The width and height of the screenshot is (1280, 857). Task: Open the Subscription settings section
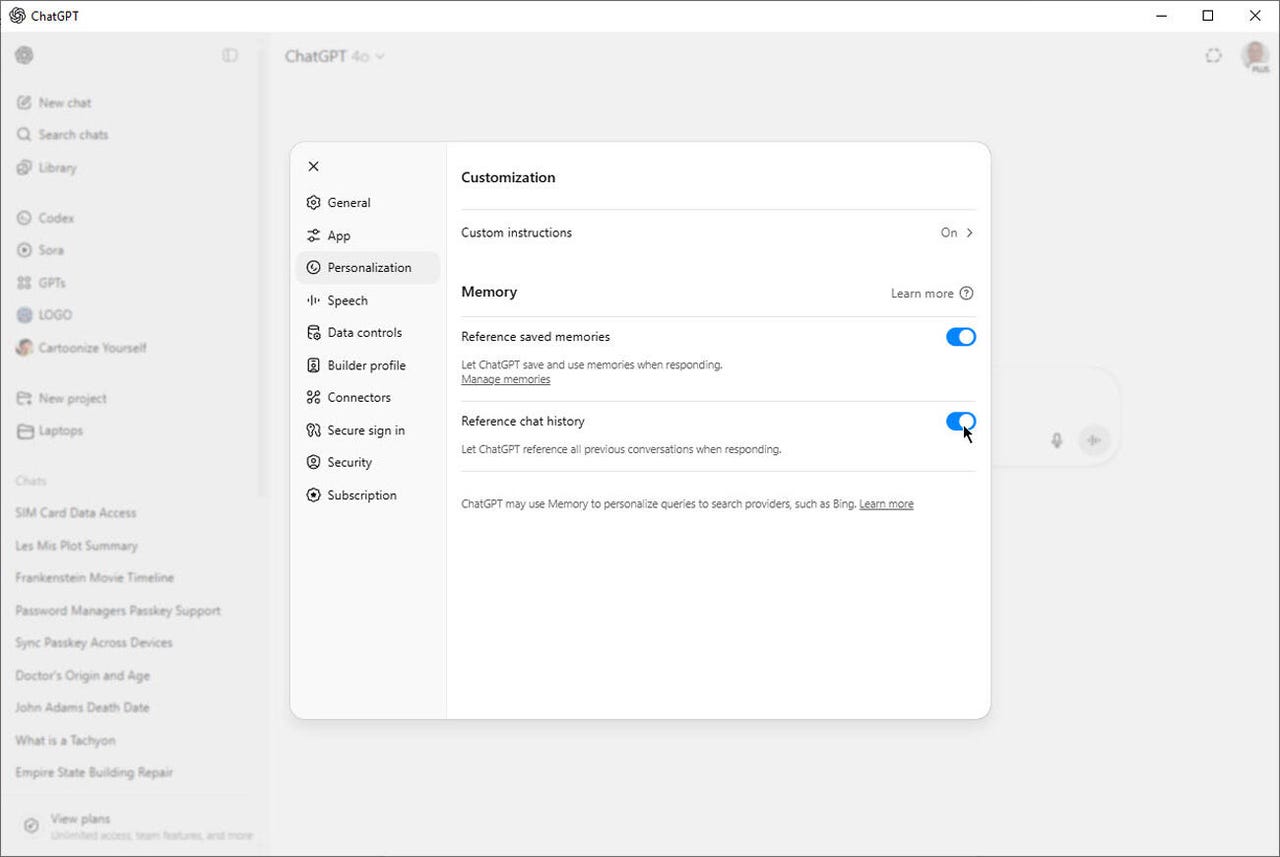tap(368, 495)
